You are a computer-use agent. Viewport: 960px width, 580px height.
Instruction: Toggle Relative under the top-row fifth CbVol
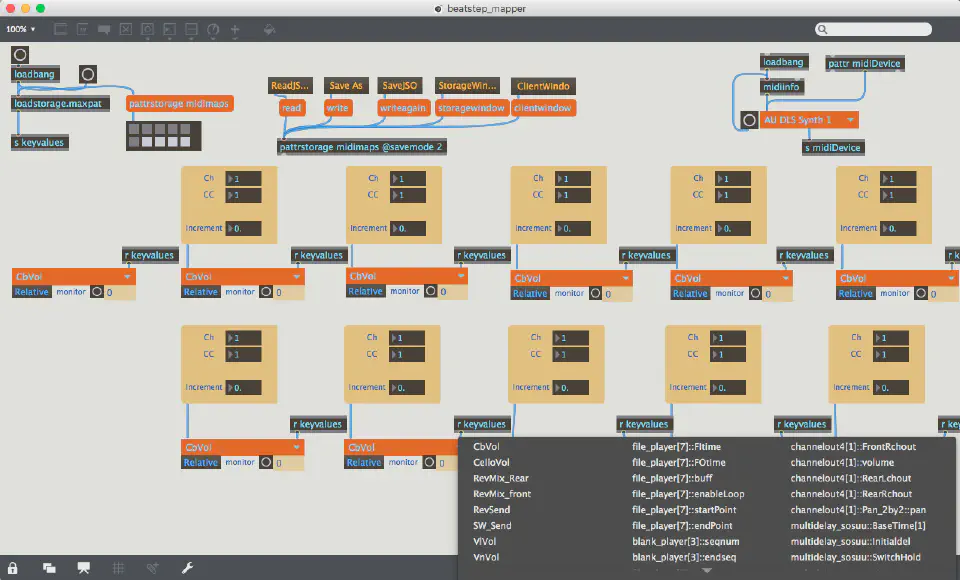[690, 293]
